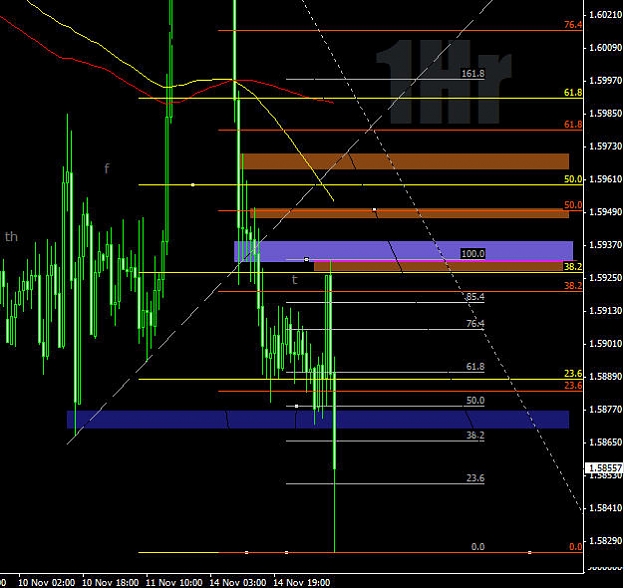Click price axis value 1.59730
The image size is (625, 588).
click(x=605, y=146)
